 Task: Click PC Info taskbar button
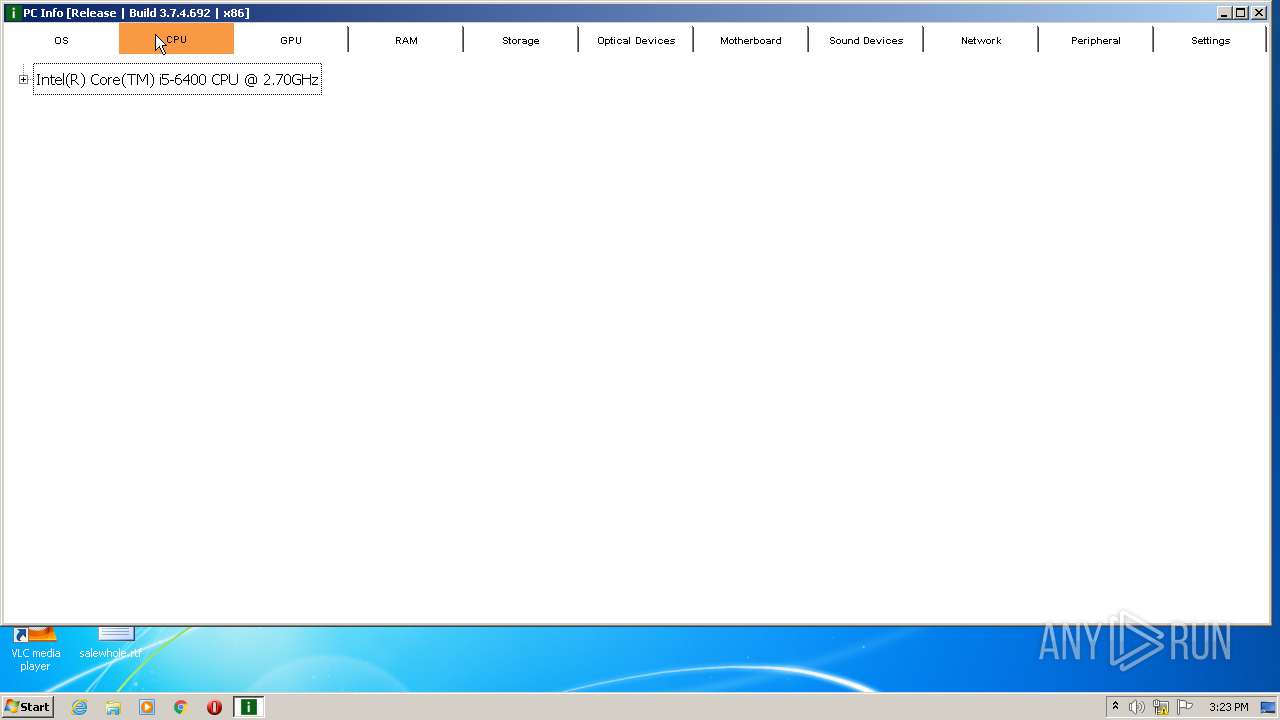(248, 707)
